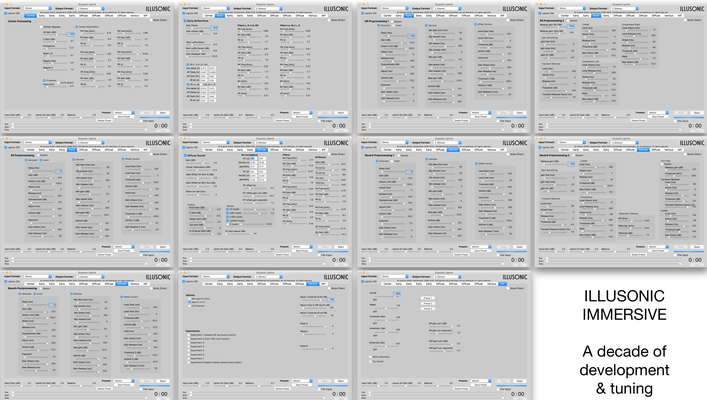Click Preset 2 button
This screenshot has height=400, width=707.
[x=428, y=303]
